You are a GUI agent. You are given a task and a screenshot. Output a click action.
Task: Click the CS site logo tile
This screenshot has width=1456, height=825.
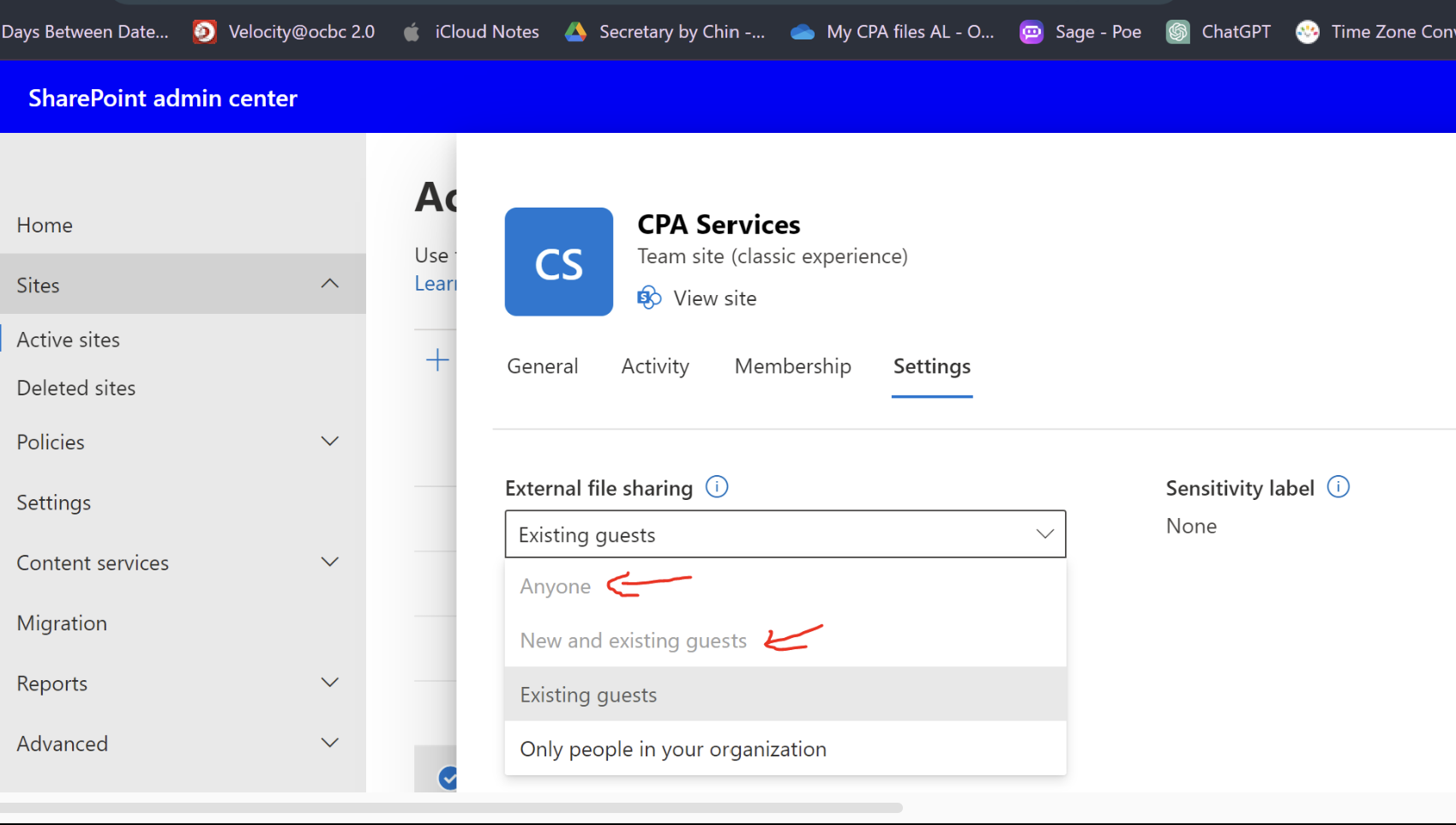(x=558, y=262)
